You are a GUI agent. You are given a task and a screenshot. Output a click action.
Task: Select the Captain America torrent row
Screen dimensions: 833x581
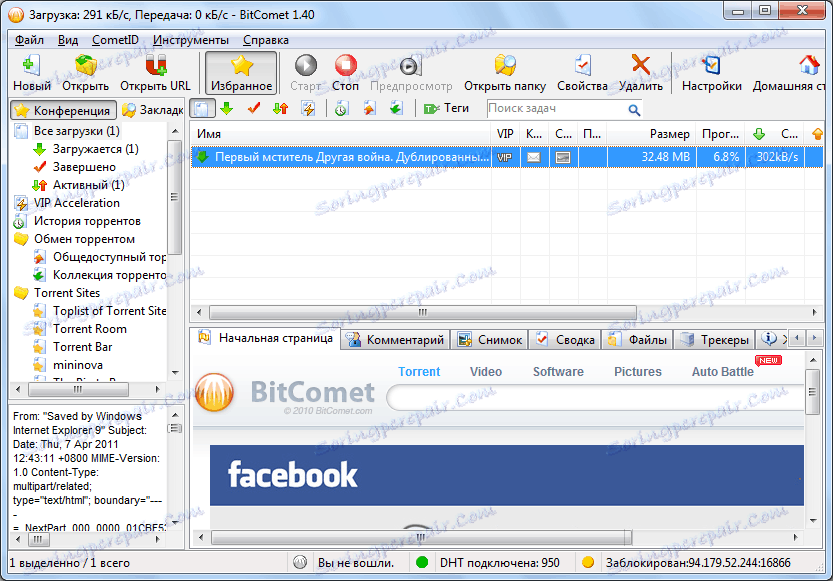pos(507,158)
